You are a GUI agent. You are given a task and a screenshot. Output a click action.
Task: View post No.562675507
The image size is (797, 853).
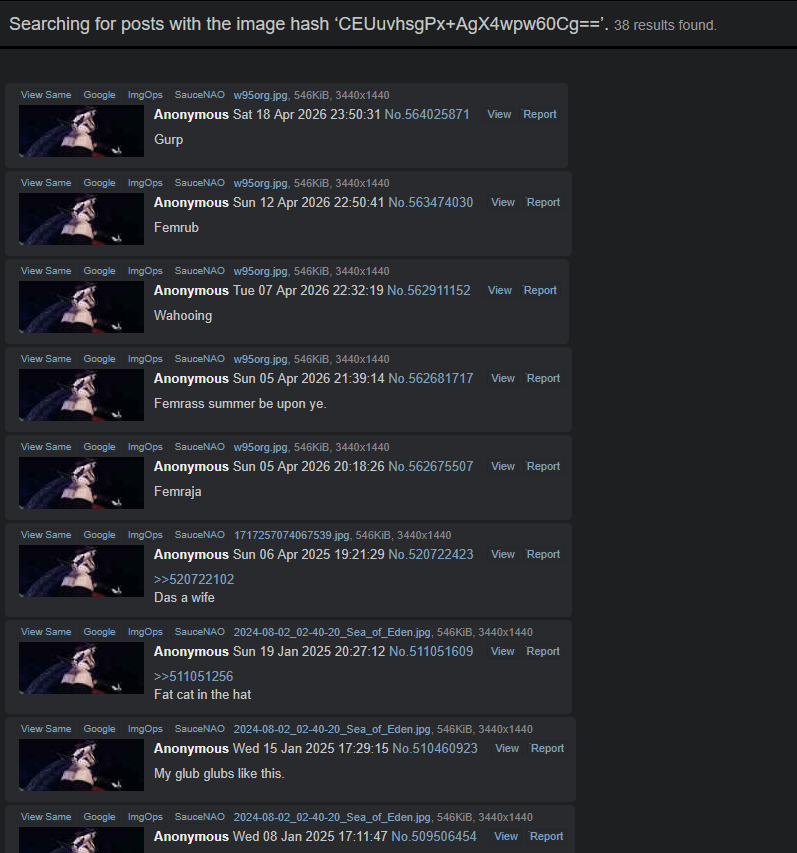tap(503, 467)
